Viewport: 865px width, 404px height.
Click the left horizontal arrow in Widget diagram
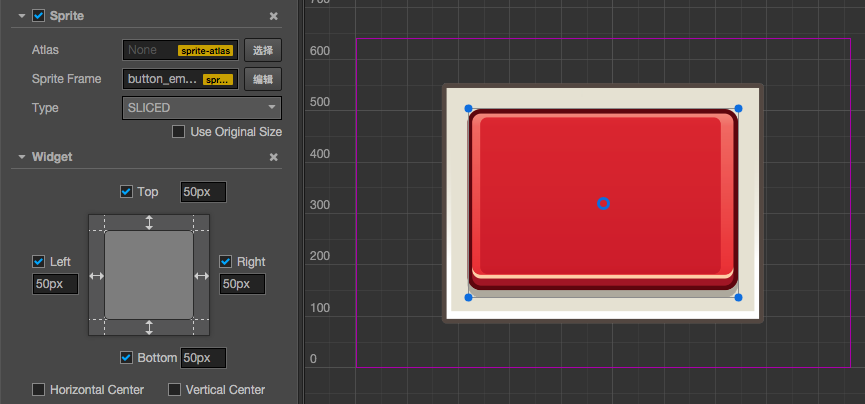(96, 275)
